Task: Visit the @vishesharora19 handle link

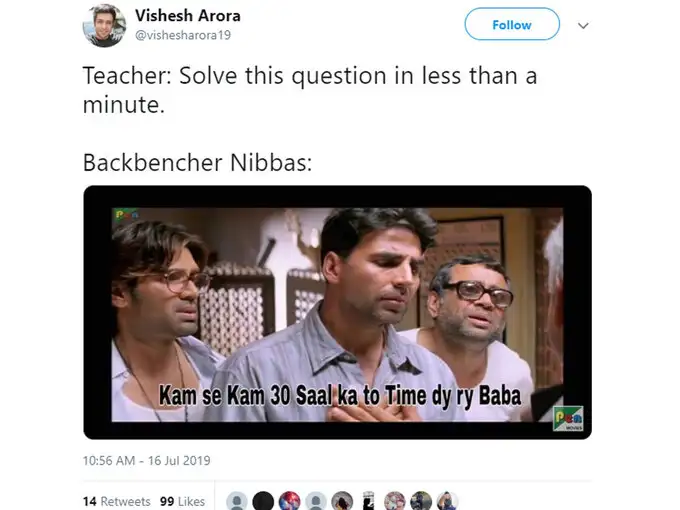Action: [183, 35]
